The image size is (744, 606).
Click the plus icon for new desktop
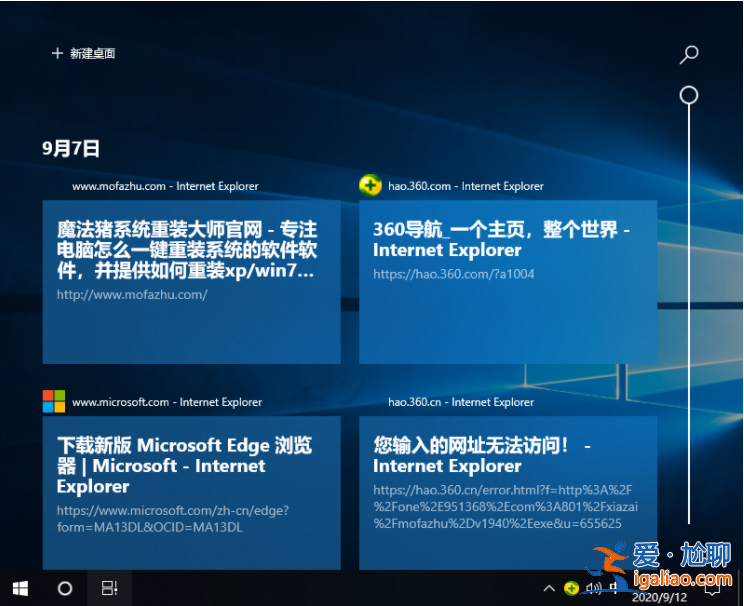tap(57, 53)
